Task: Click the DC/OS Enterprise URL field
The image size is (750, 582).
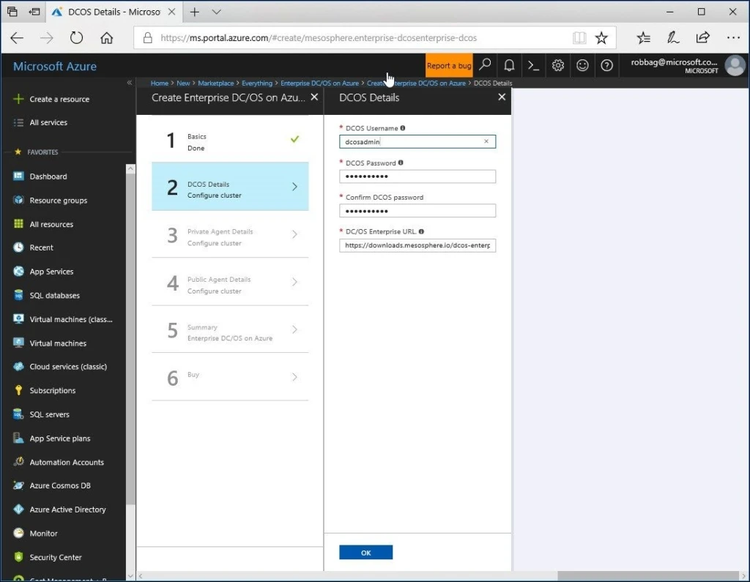Action: [x=417, y=245]
